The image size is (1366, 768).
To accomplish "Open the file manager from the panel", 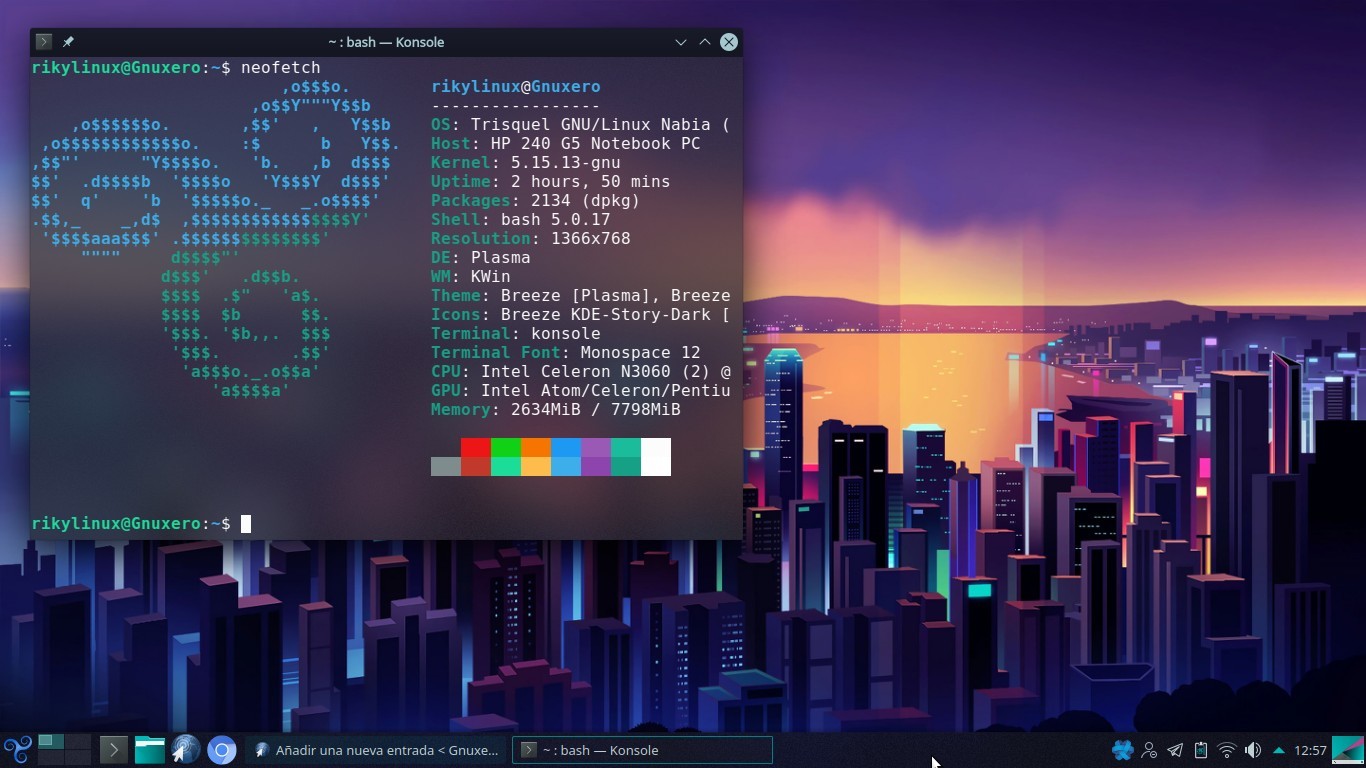I will coord(149,750).
